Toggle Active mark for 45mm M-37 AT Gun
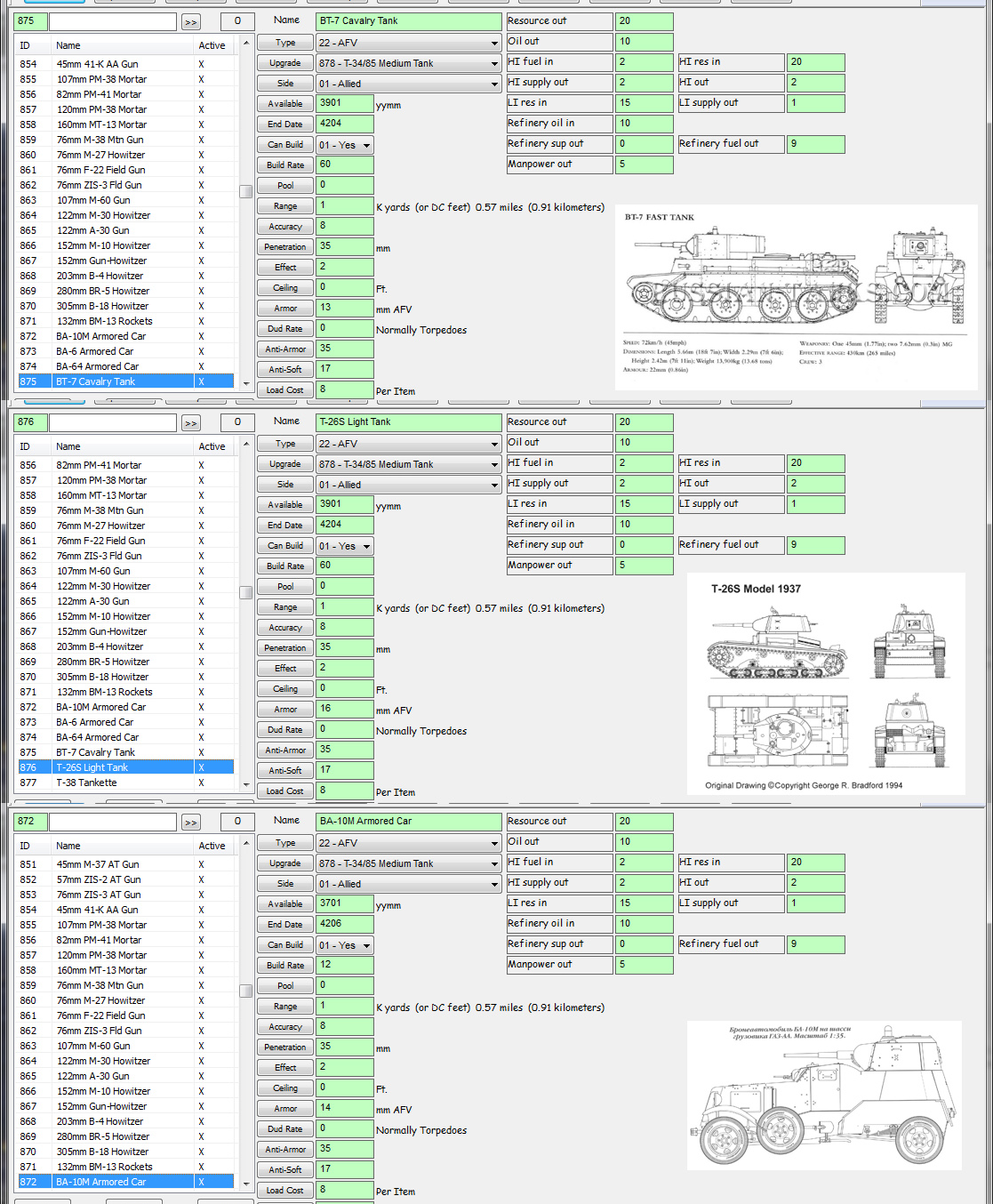 pos(202,865)
